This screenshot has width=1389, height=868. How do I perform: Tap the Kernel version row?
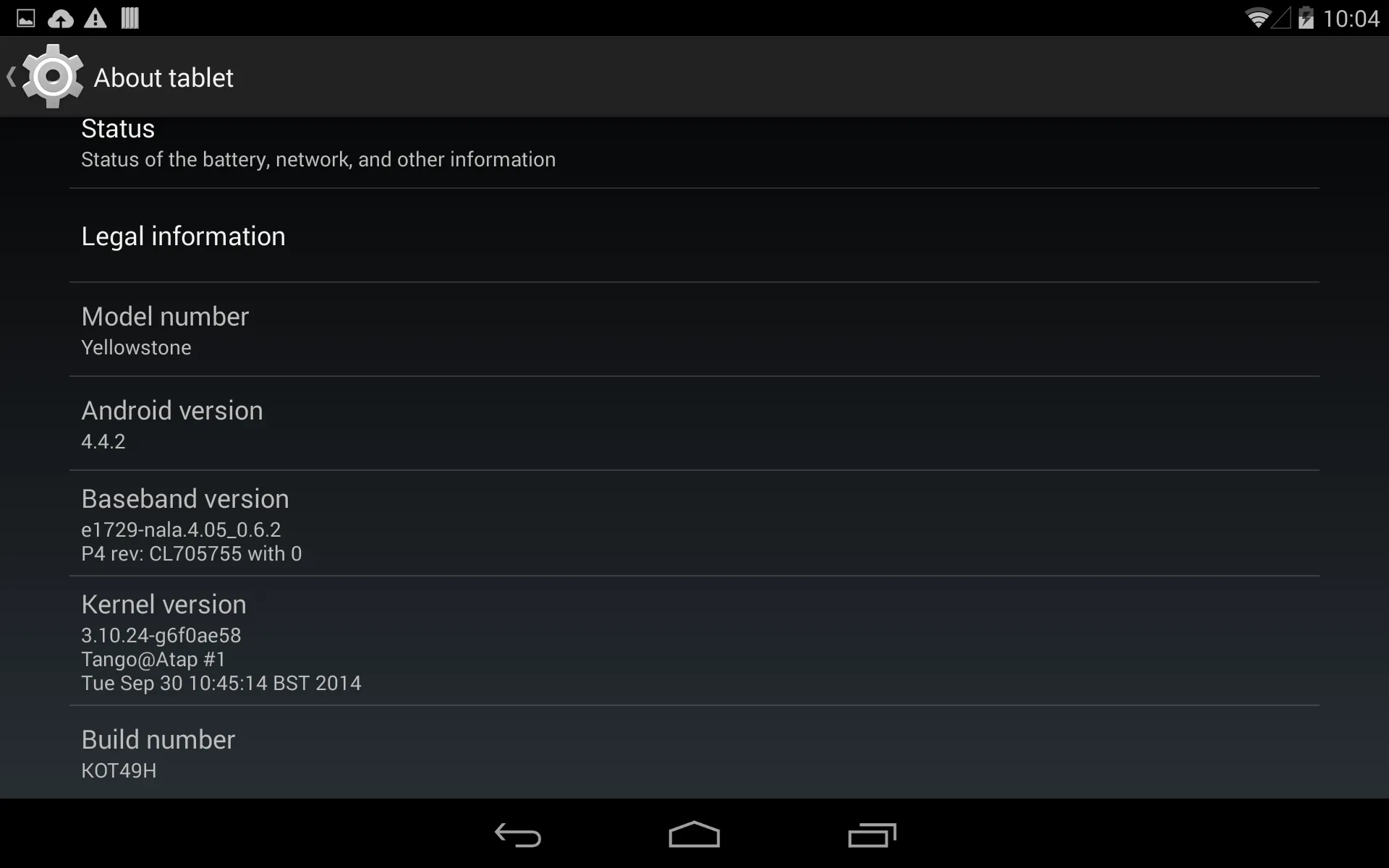click(x=694, y=642)
